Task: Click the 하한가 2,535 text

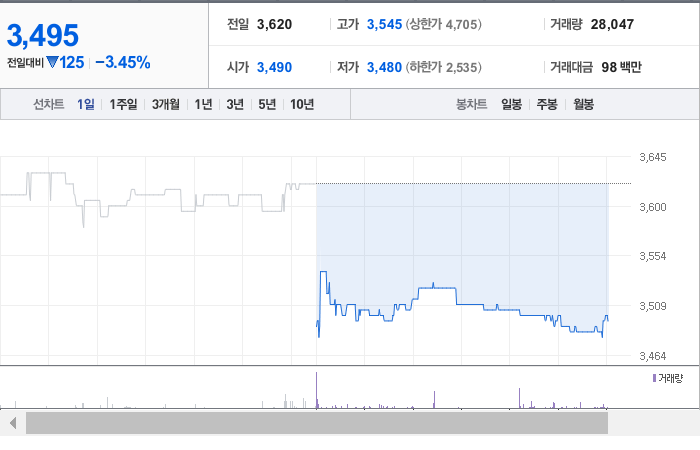Action: [443, 67]
